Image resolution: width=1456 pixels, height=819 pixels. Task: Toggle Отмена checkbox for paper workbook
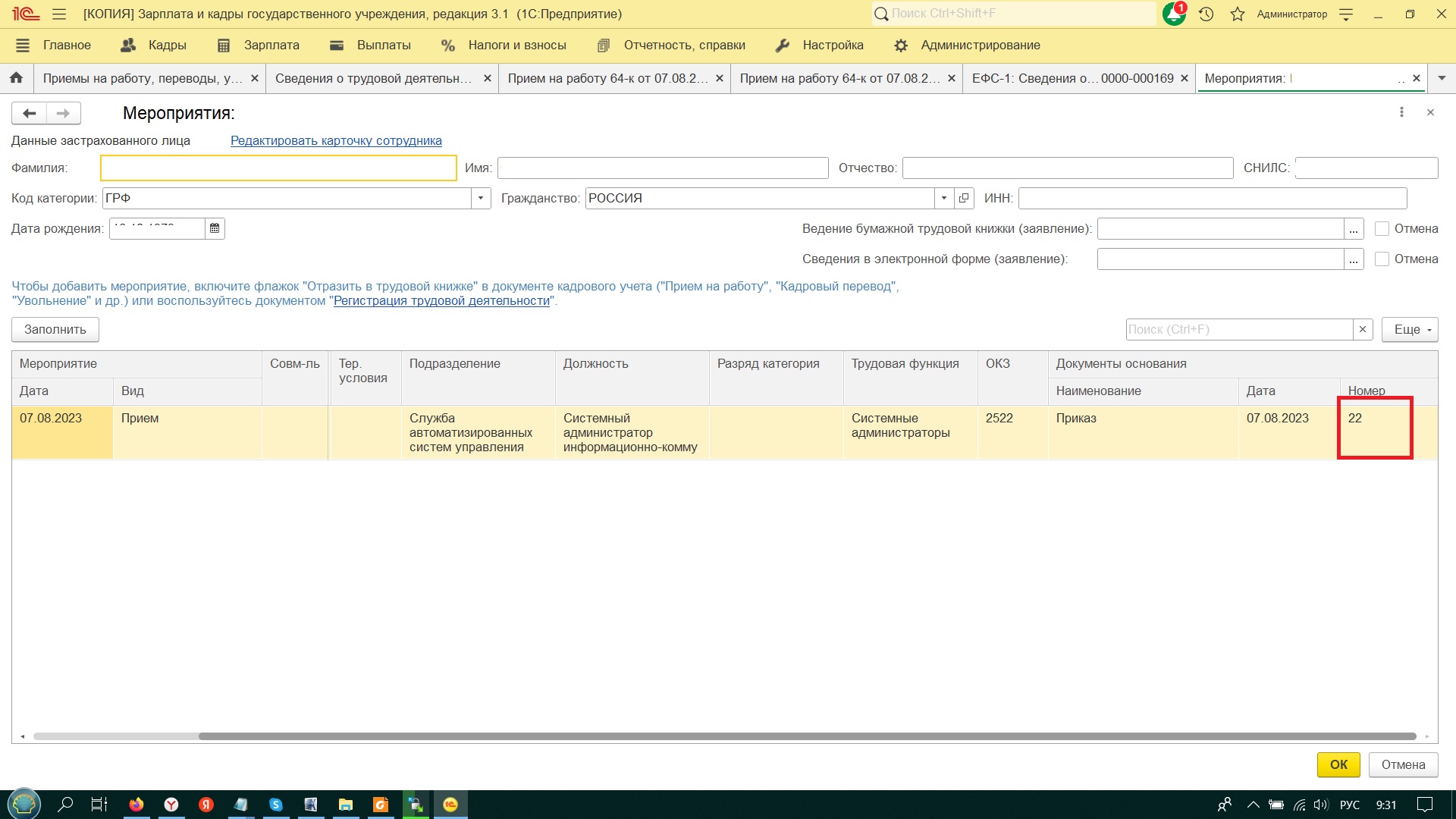tap(1382, 228)
